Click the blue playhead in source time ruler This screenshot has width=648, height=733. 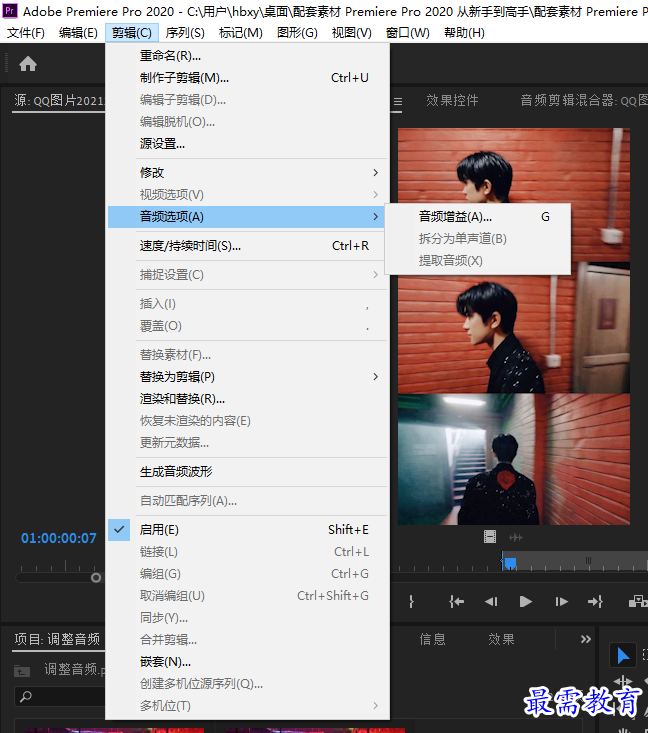click(x=509, y=562)
